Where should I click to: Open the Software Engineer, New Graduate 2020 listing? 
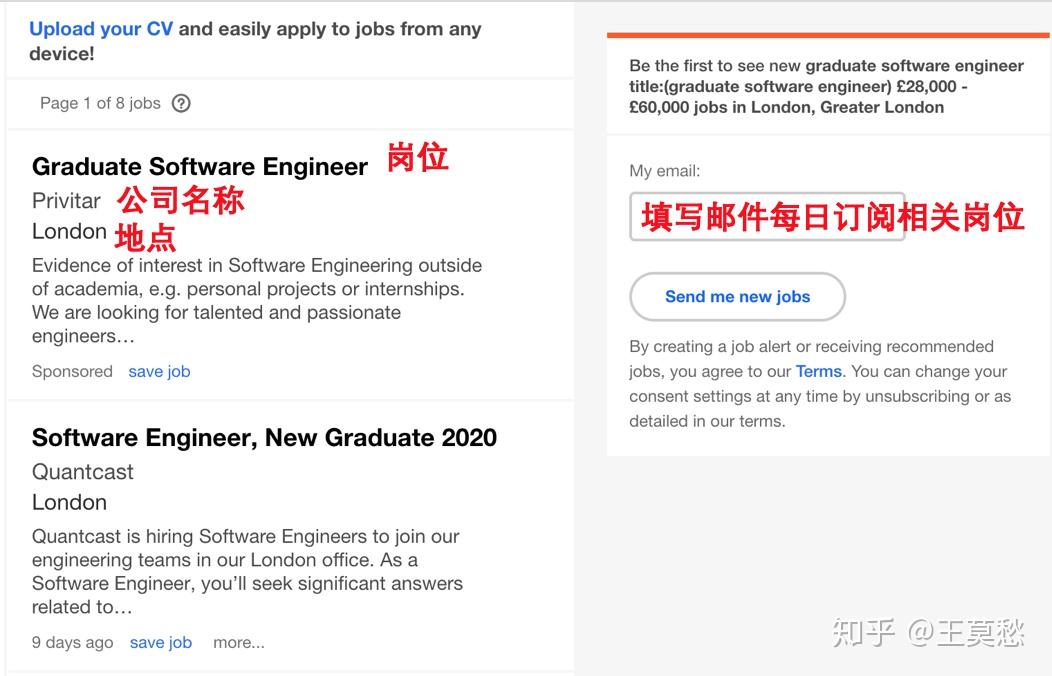(x=264, y=438)
